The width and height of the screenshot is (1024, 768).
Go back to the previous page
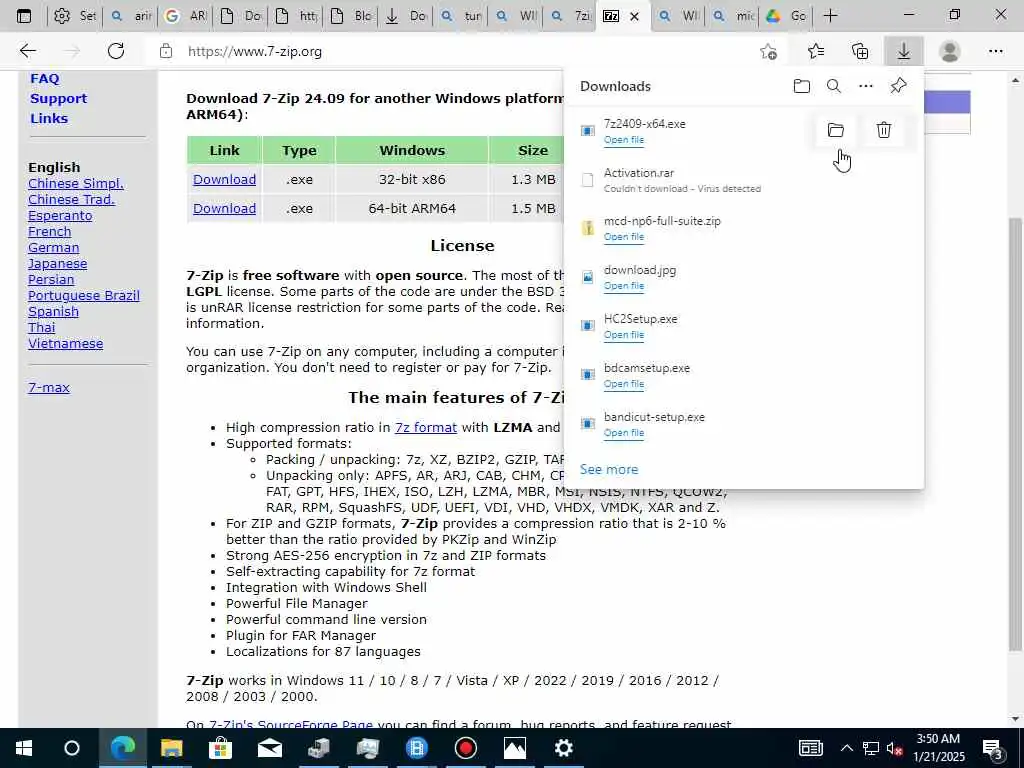(27, 51)
